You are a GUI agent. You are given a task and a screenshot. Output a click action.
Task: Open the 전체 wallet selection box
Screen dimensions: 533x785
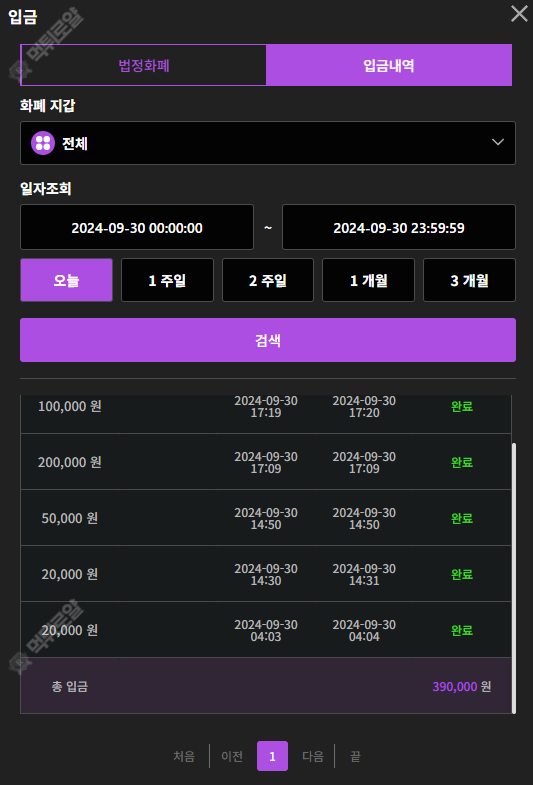point(268,143)
